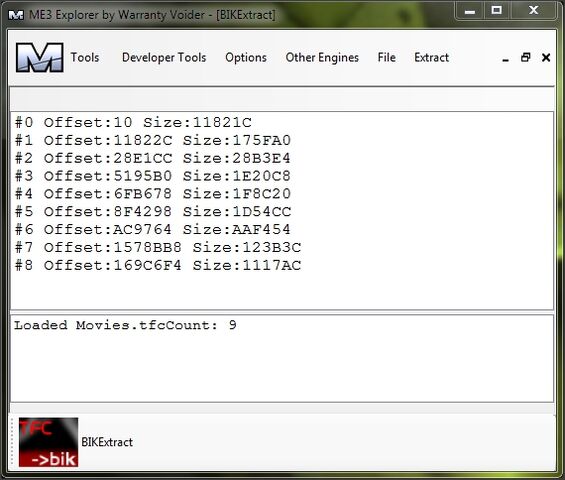This screenshot has width=565, height=480.
Task: Open the Developer Tools menu
Action: pyautogui.click(x=164, y=58)
